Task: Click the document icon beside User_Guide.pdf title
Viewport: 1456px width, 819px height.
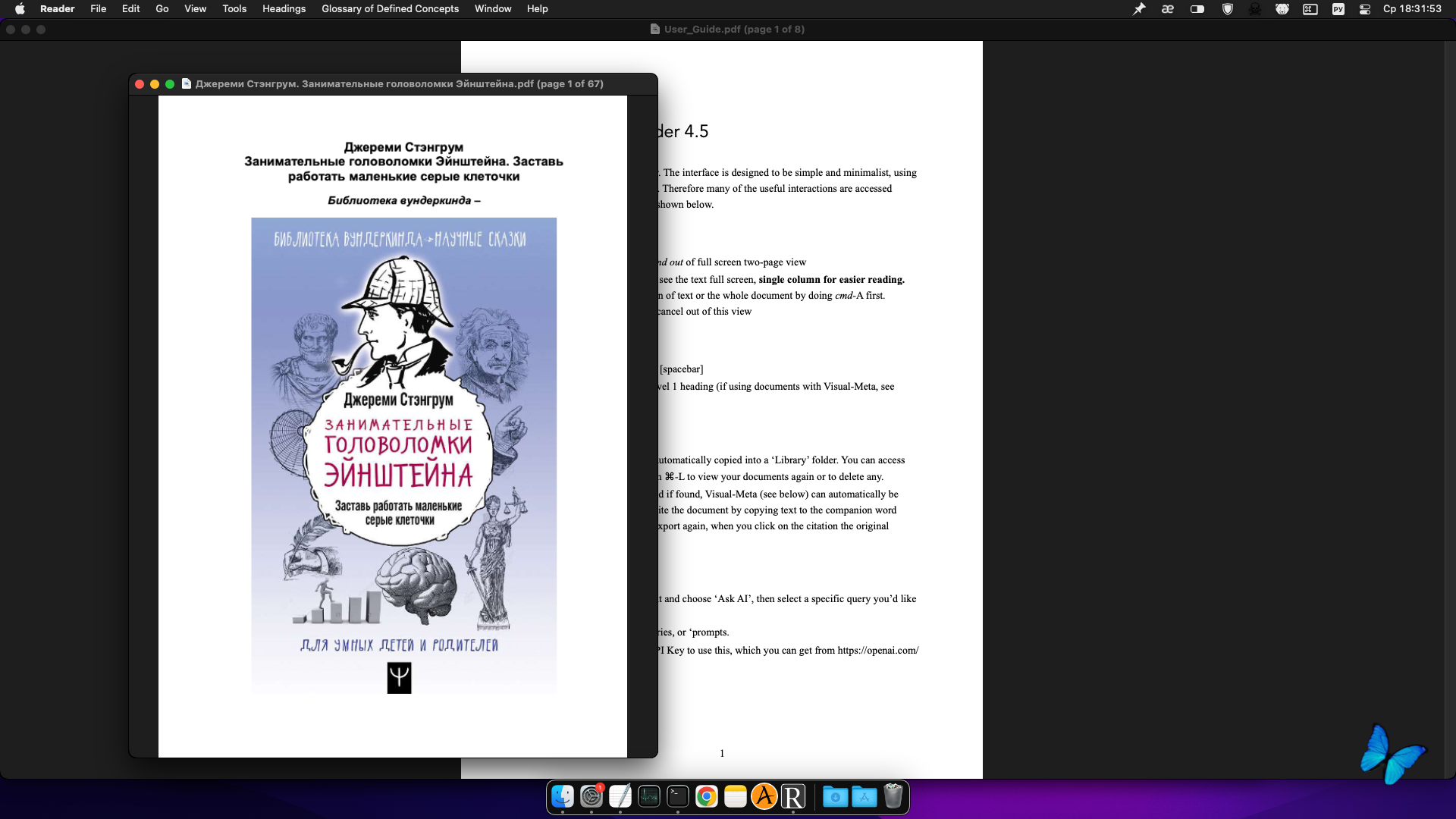Action: click(x=655, y=29)
